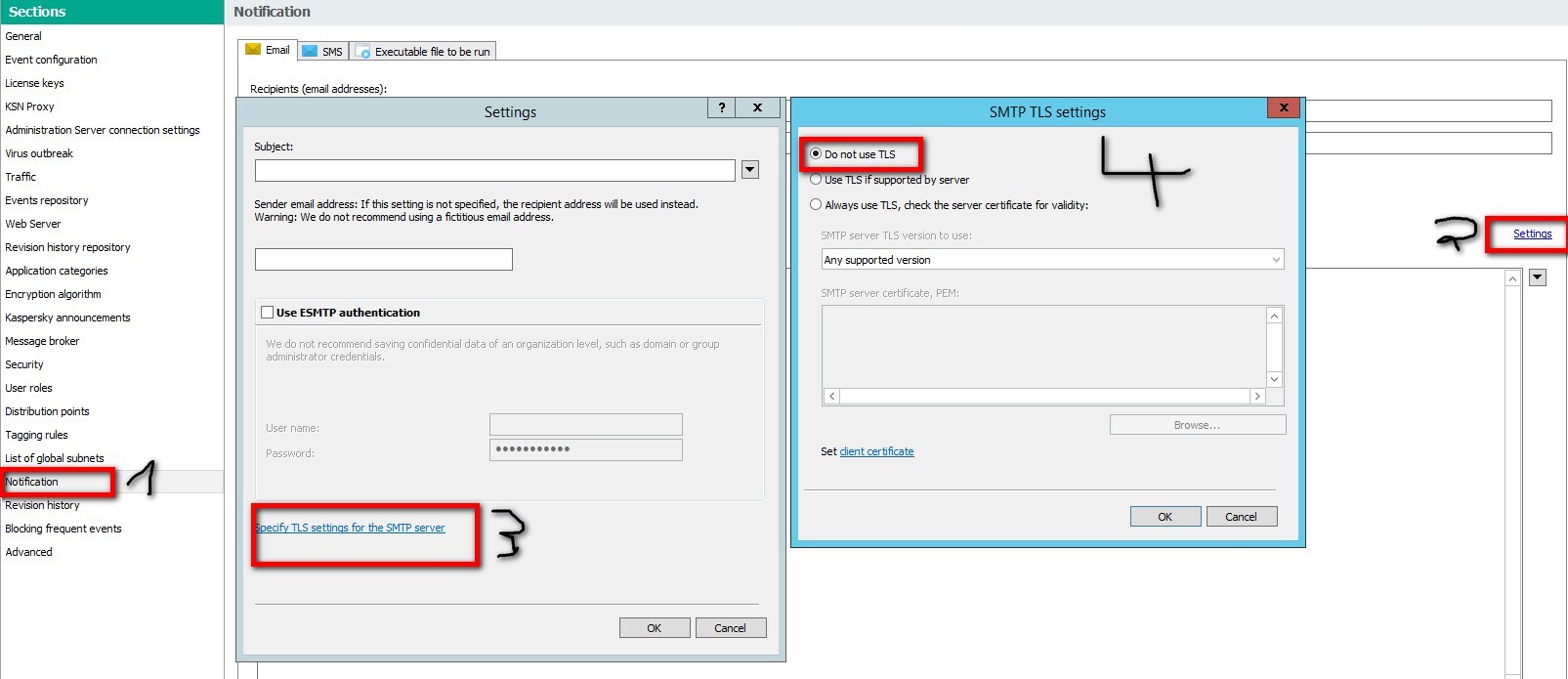The image size is (1568, 679).
Task: Open Tagging rules section
Action: pos(36,435)
